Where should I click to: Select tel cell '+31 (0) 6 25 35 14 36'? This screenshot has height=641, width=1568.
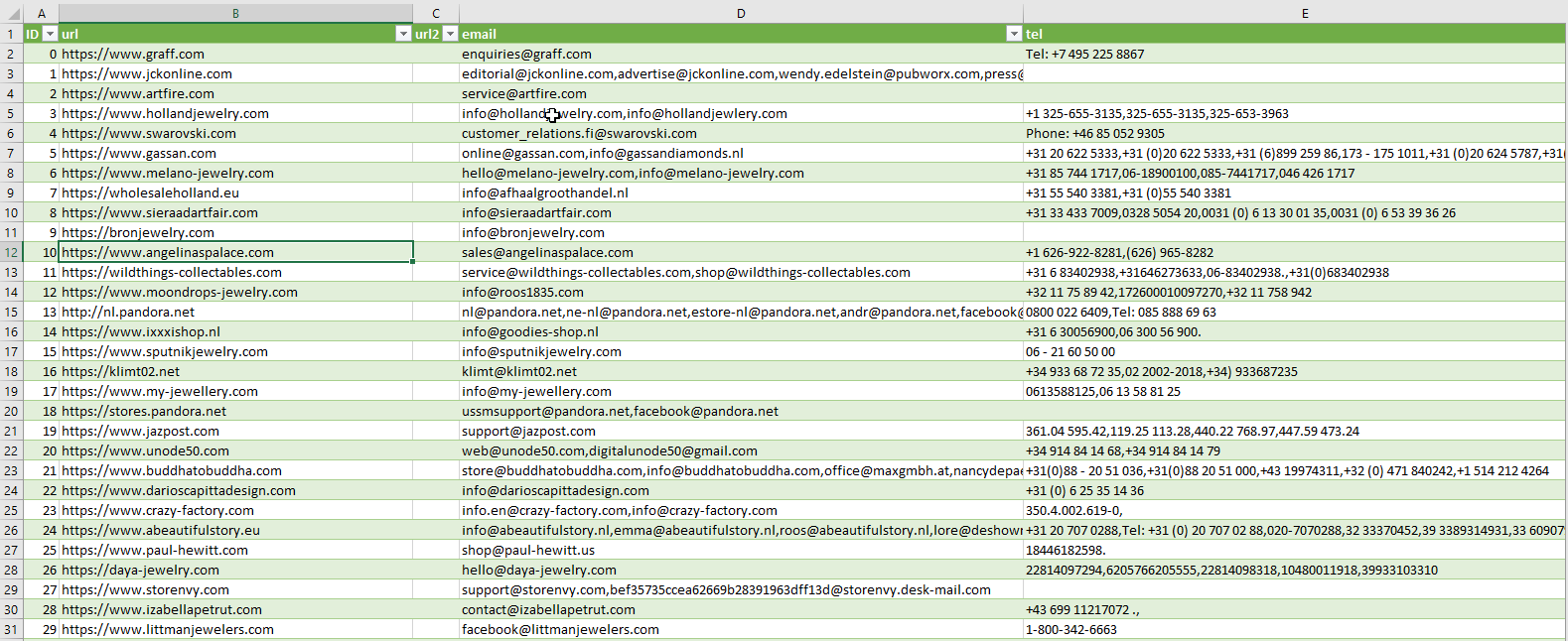[x=1295, y=490]
